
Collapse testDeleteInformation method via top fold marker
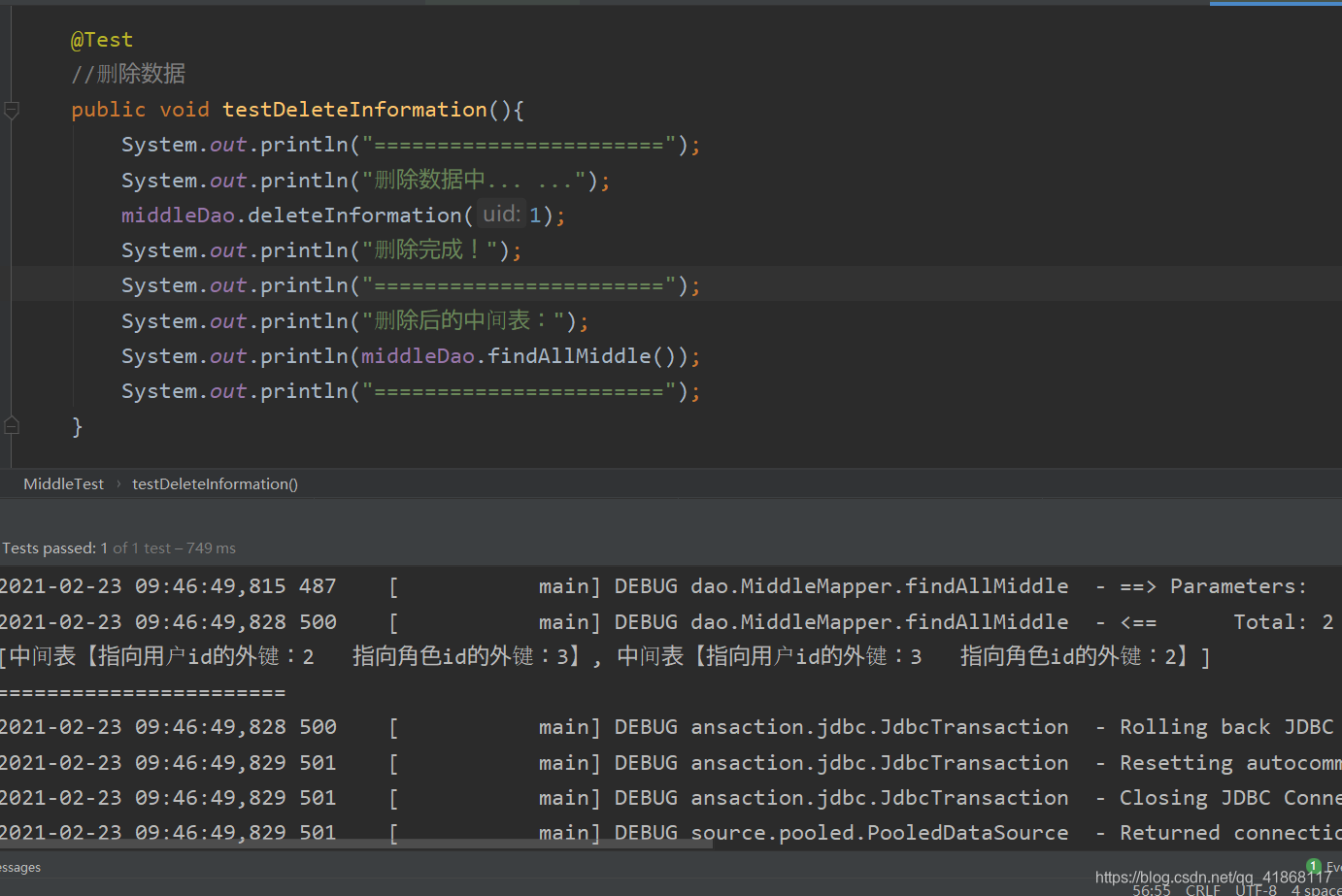pyautogui.click(x=12, y=110)
